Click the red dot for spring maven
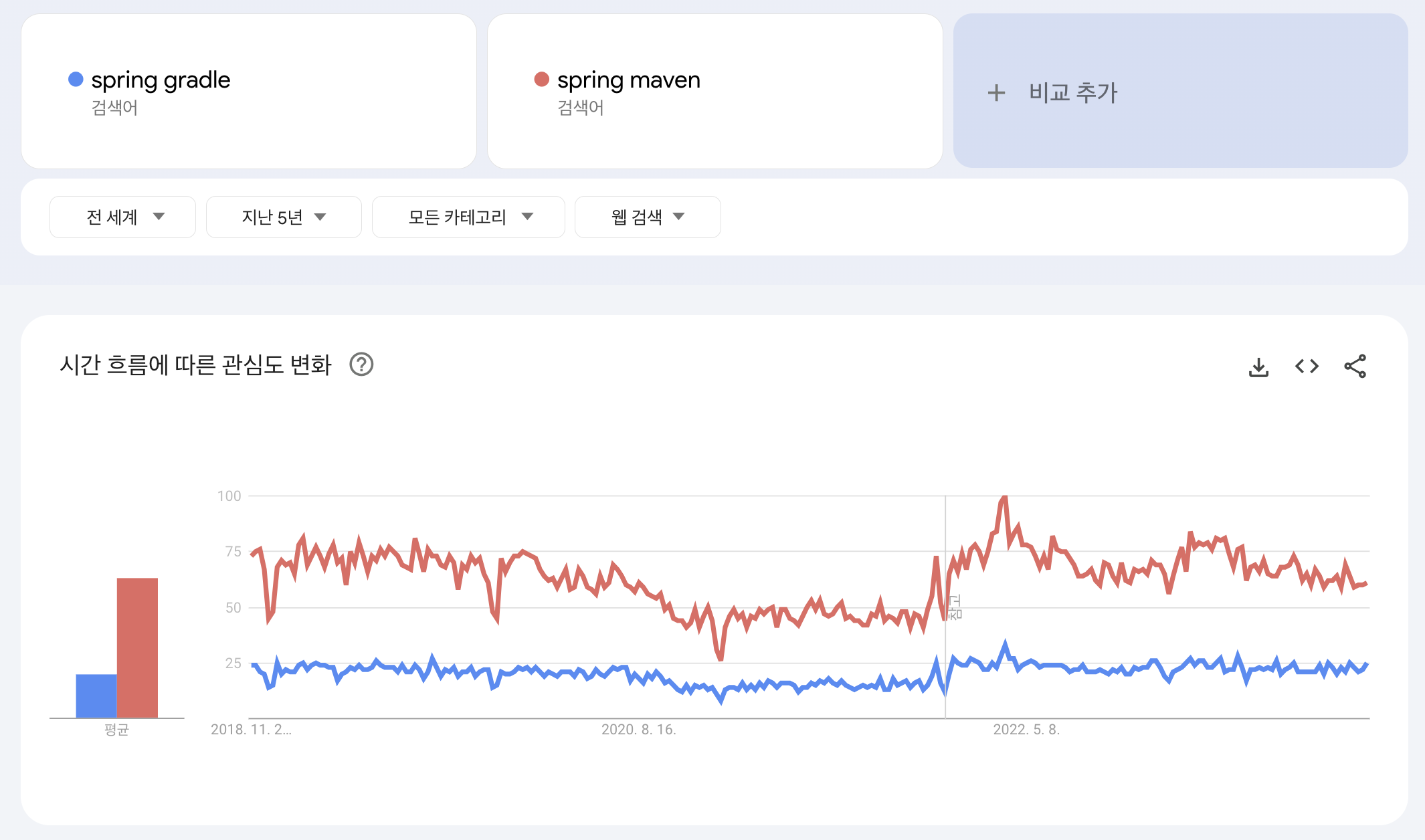The image size is (1425, 840). (542, 80)
